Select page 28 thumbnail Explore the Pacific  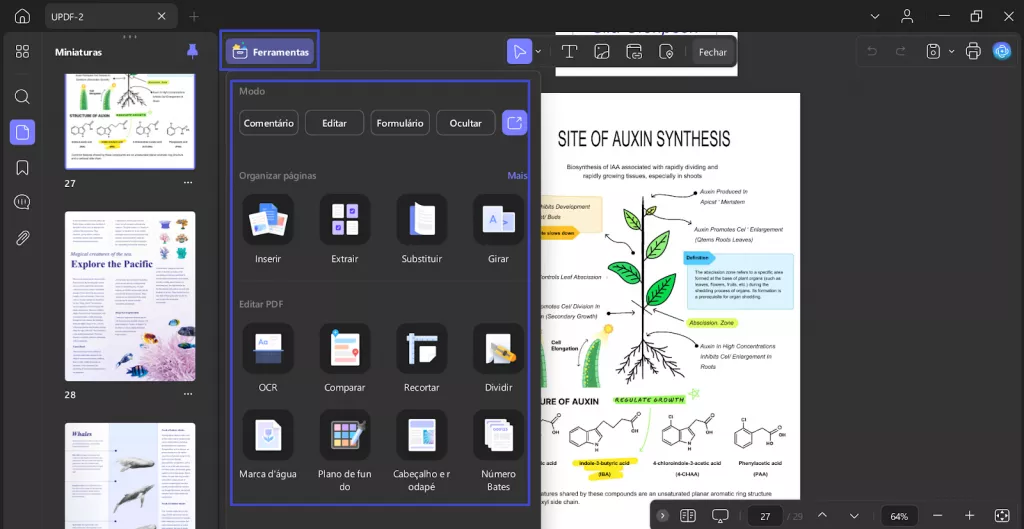(130, 296)
